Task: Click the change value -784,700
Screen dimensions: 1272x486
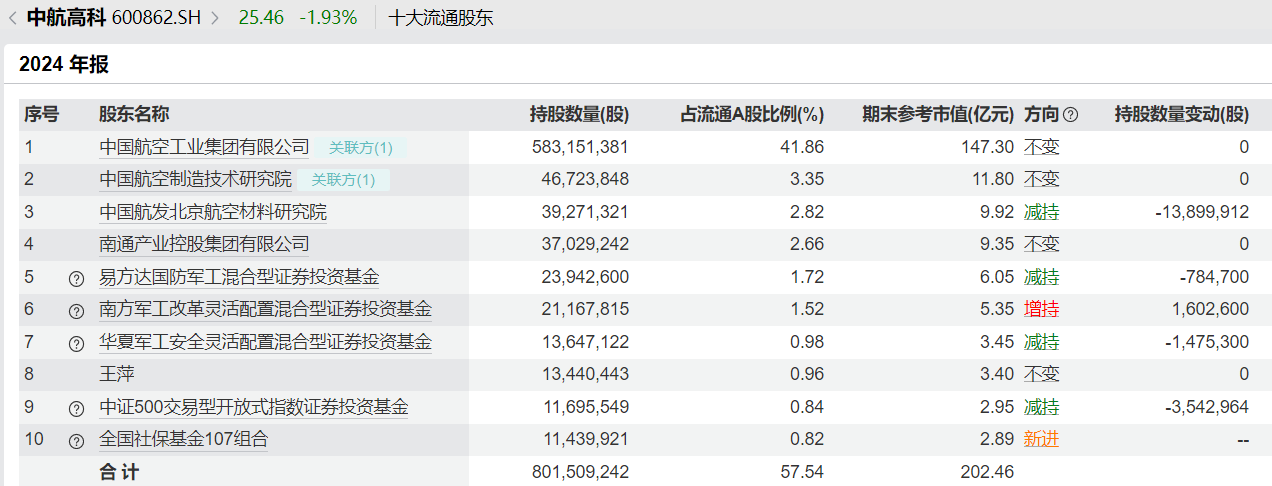Action: (1214, 277)
